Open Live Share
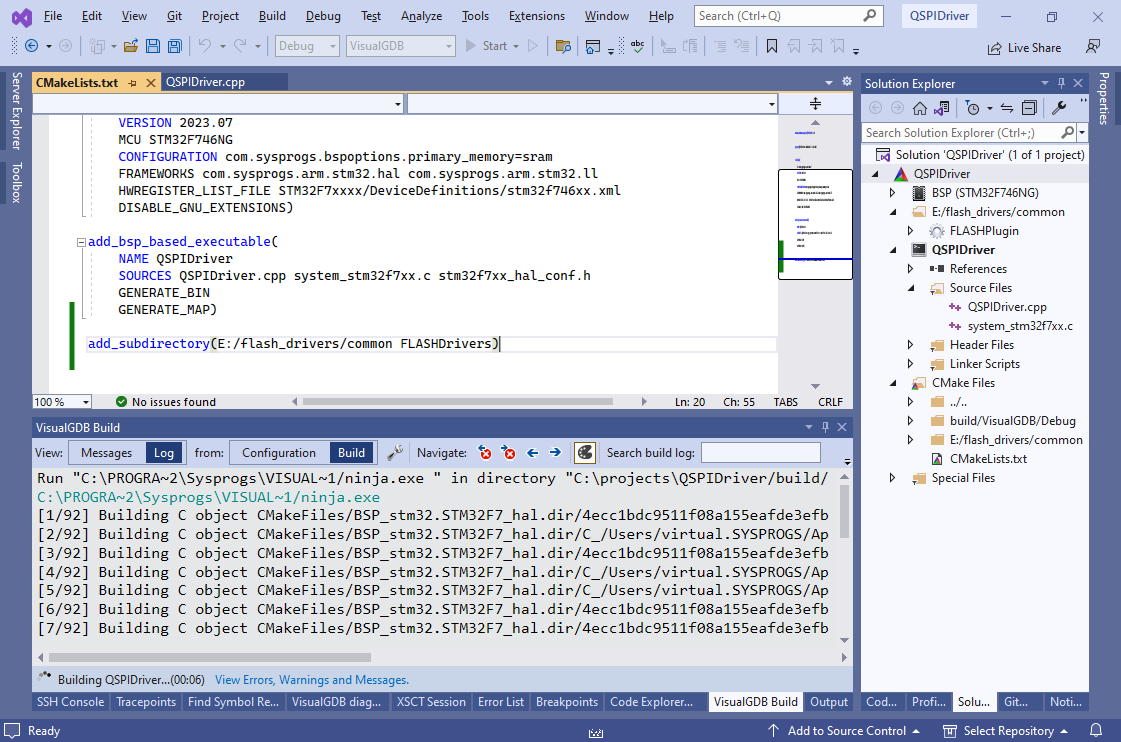 (x=1024, y=48)
